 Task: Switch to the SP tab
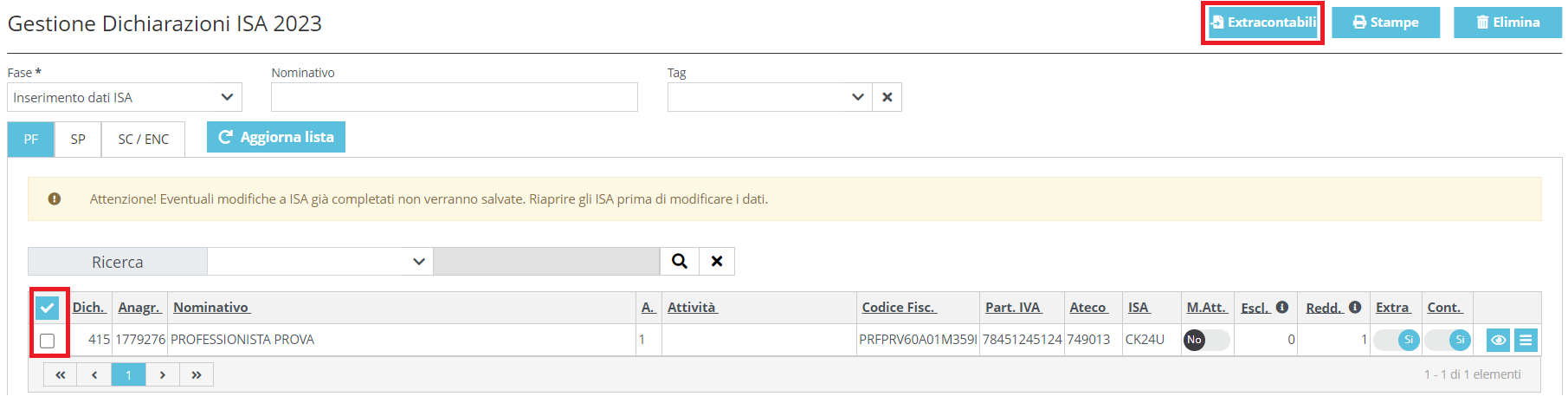pos(78,139)
